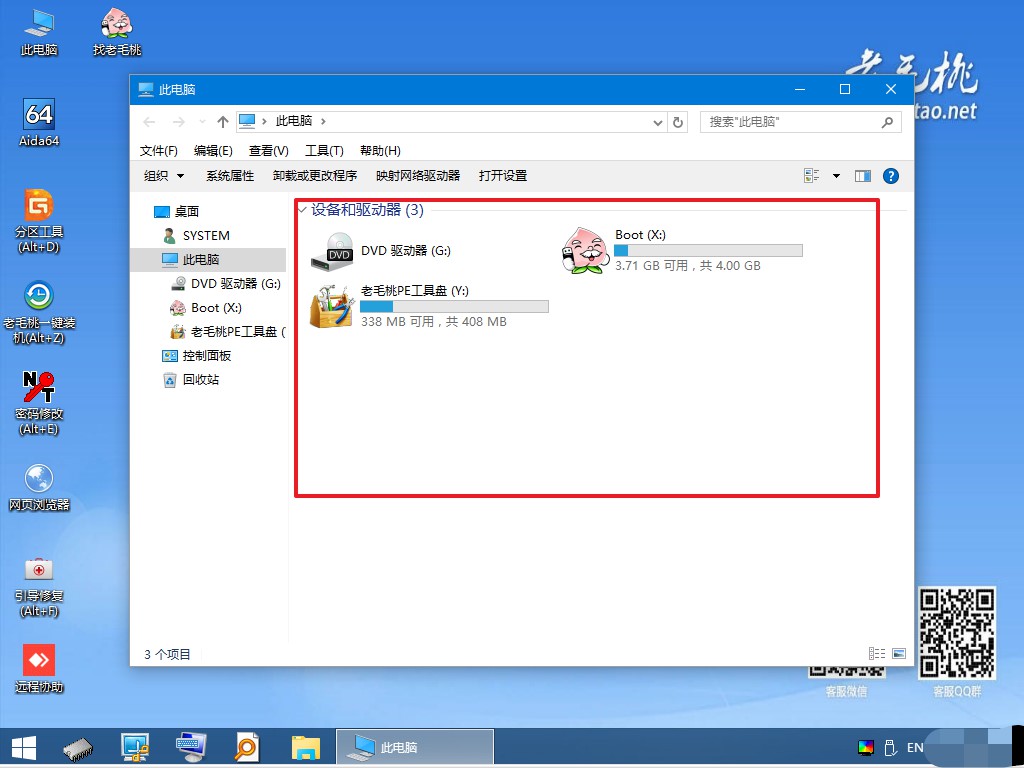
Task: Click the 此电脑 taskbar window button
Action: tap(415, 748)
